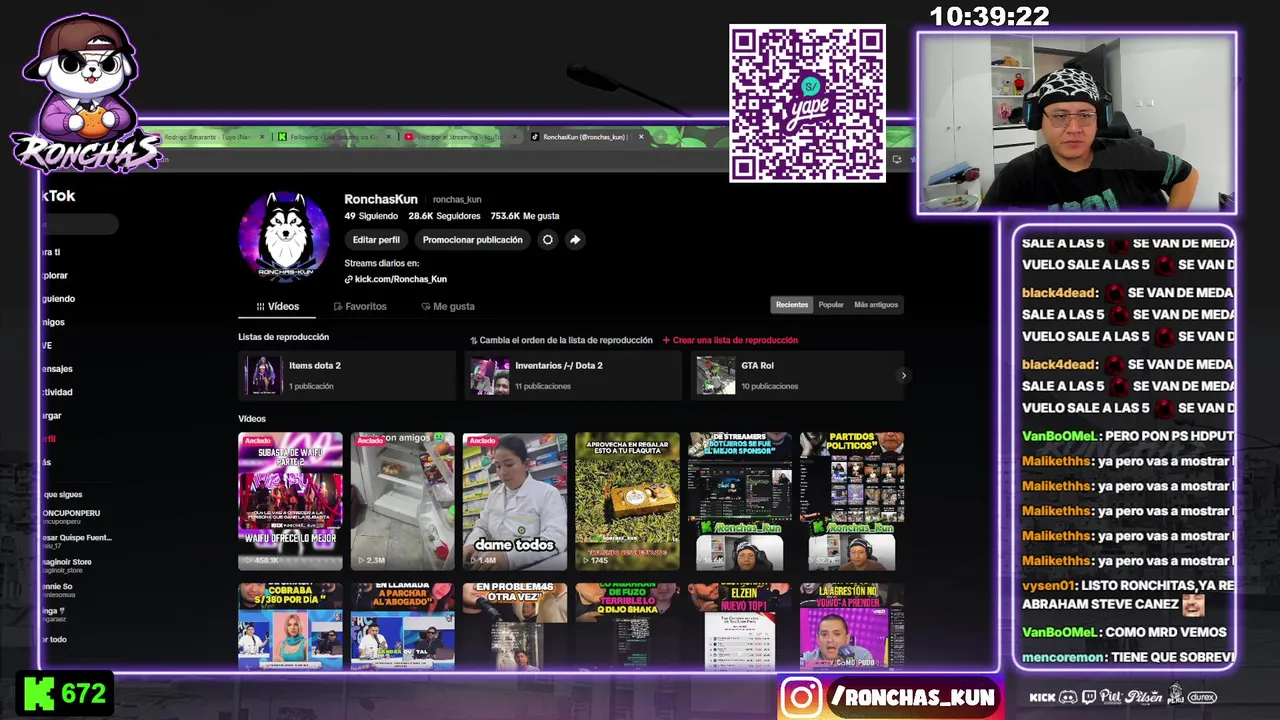Switch to the Vivo por el Streaming tab
The height and width of the screenshot is (720, 1280).
click(460, 137)
